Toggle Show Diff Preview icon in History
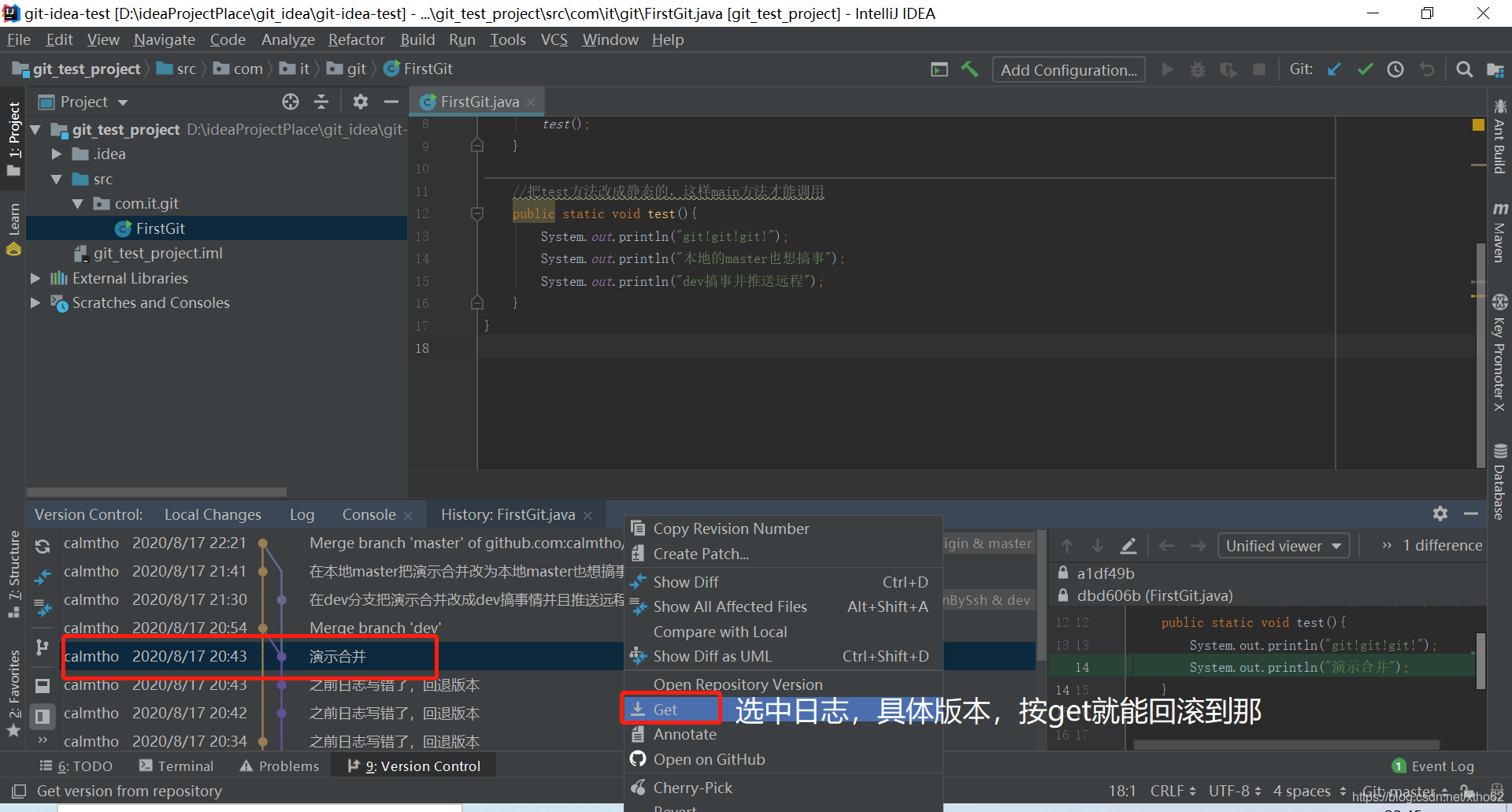1512x812 pixels. [43, 716]
